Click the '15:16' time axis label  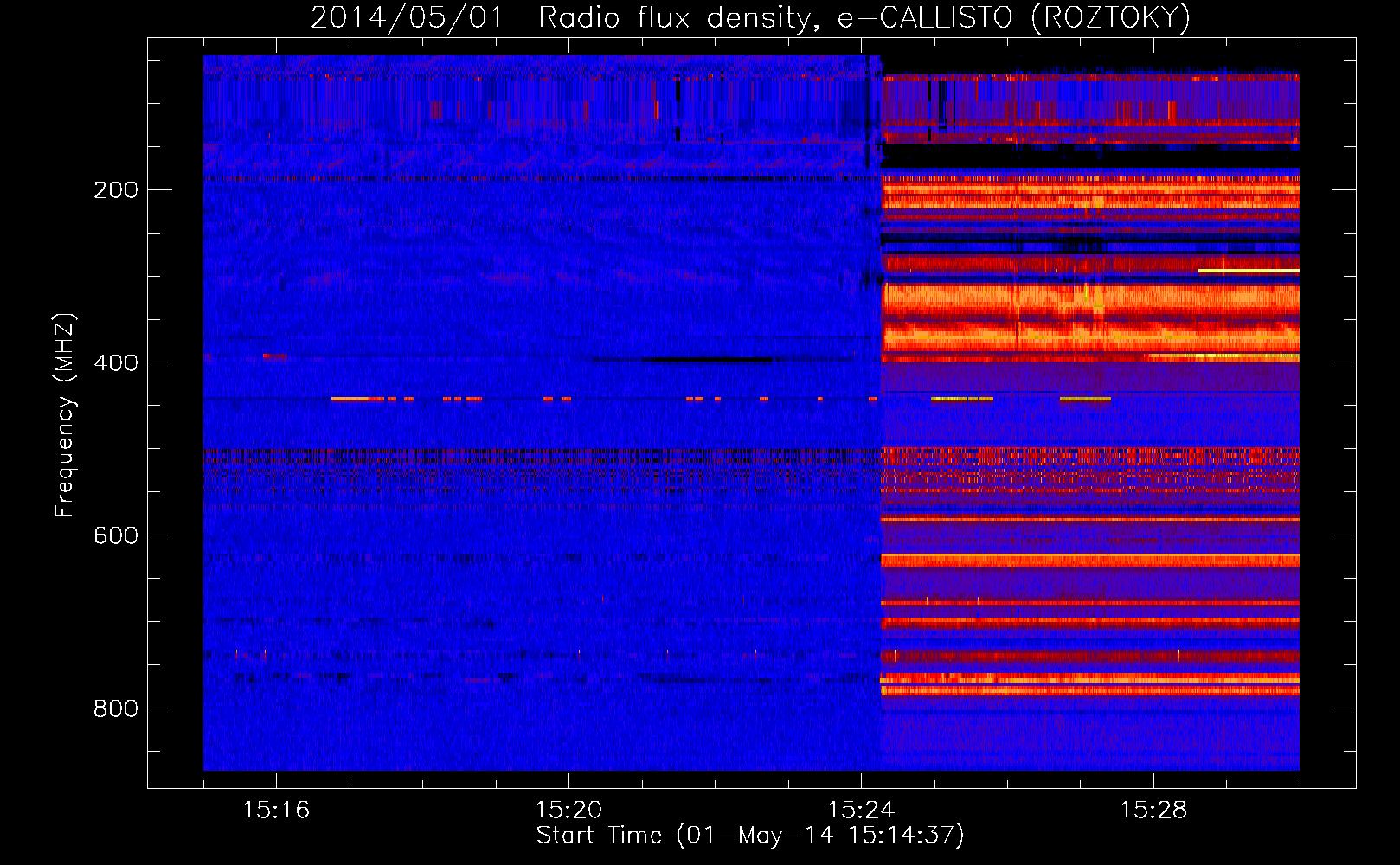click(276, 810)
